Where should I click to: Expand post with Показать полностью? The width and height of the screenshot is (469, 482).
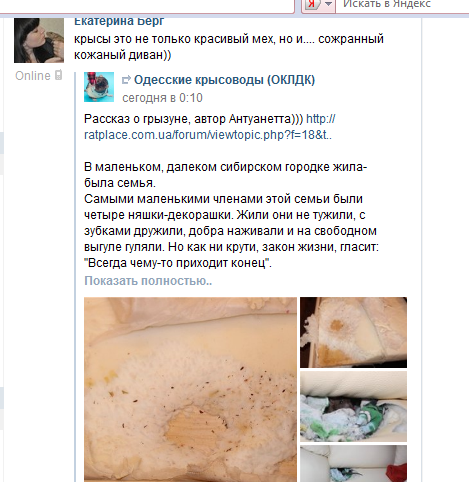click(148, 281)
